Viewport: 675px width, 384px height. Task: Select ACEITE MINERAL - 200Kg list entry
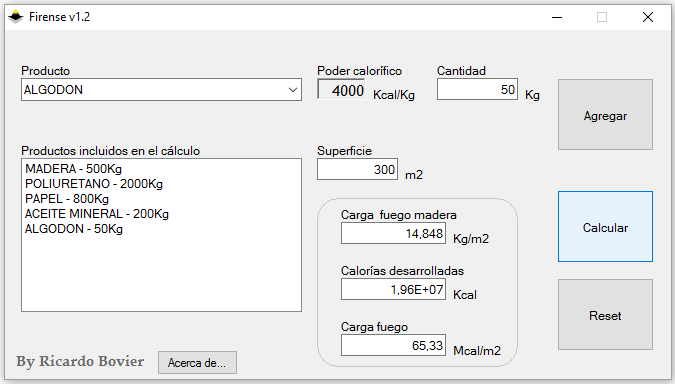[97, 214]
